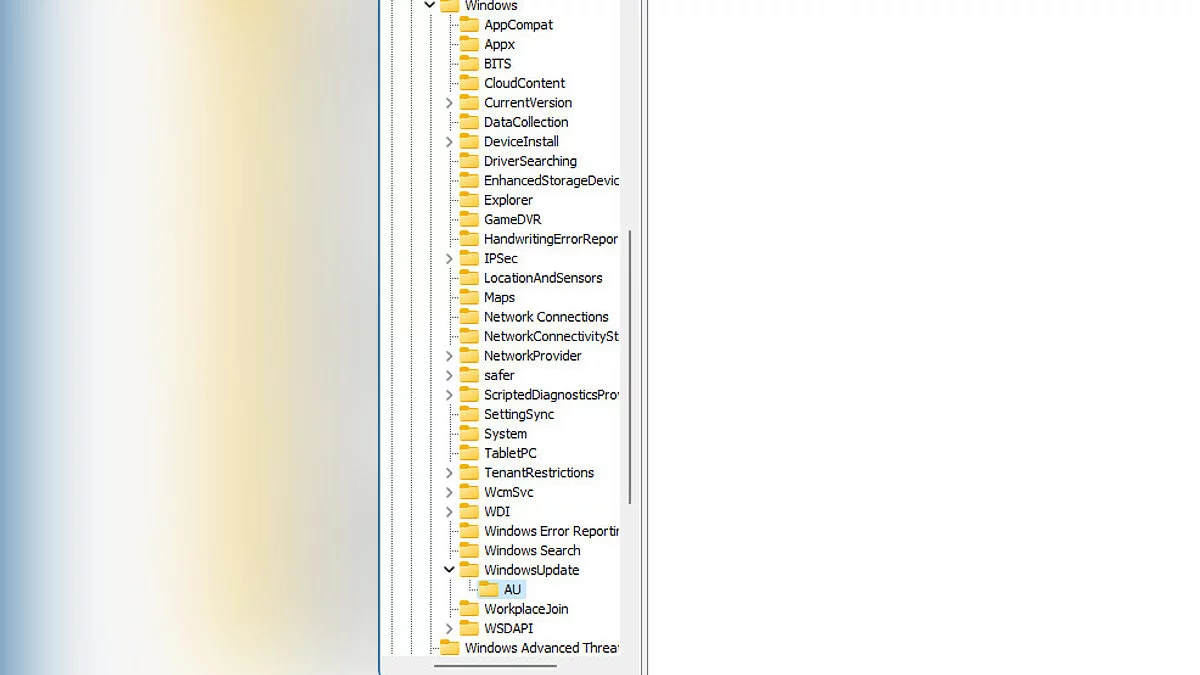Expand the WDI key

[449, 512]
